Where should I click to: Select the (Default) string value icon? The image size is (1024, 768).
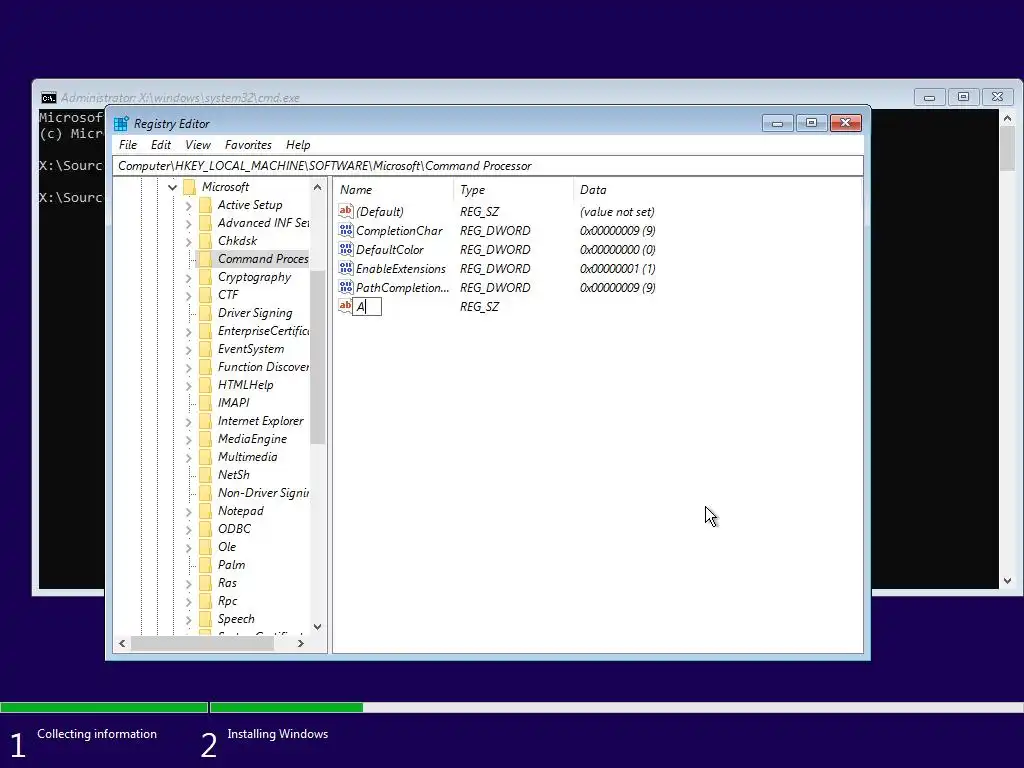pyautogui.click(x=345, y=211)
